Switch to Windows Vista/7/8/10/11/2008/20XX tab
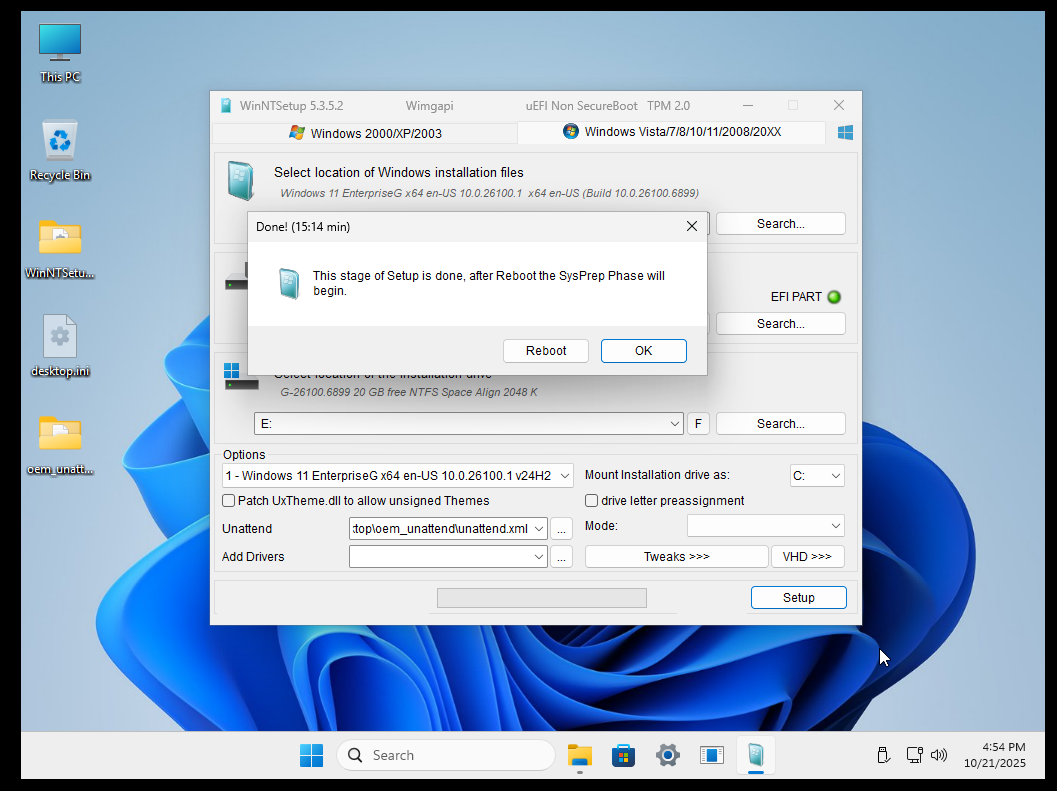Viewport: 1057px width, 791px height. point(671,131)
